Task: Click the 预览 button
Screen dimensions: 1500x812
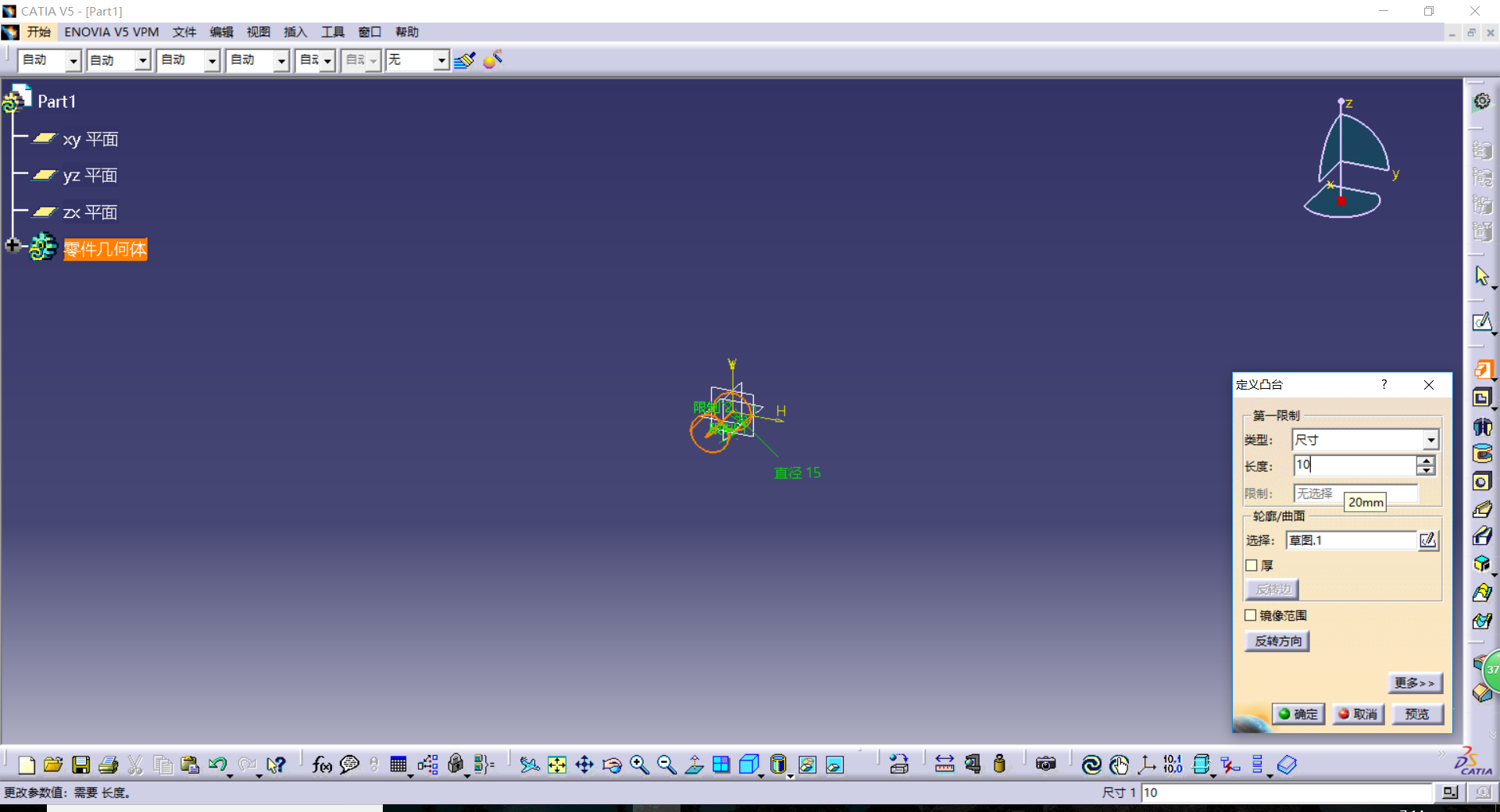Action: point(1417,714)
